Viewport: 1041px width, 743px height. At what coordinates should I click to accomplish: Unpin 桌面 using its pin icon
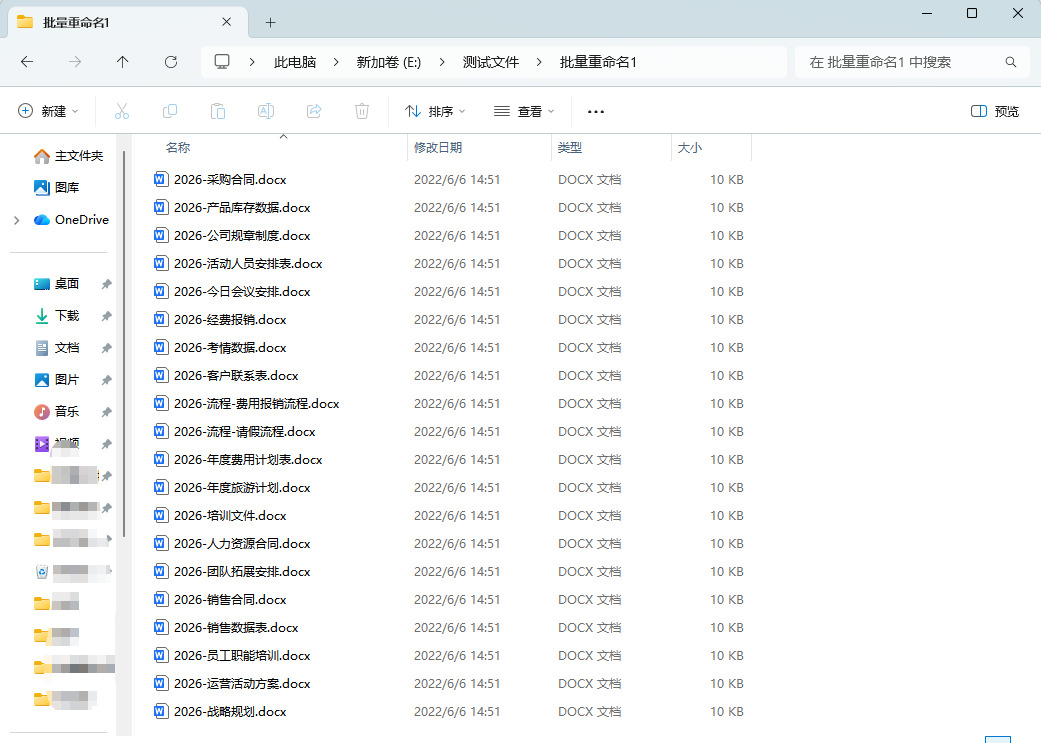pos(106,284)
